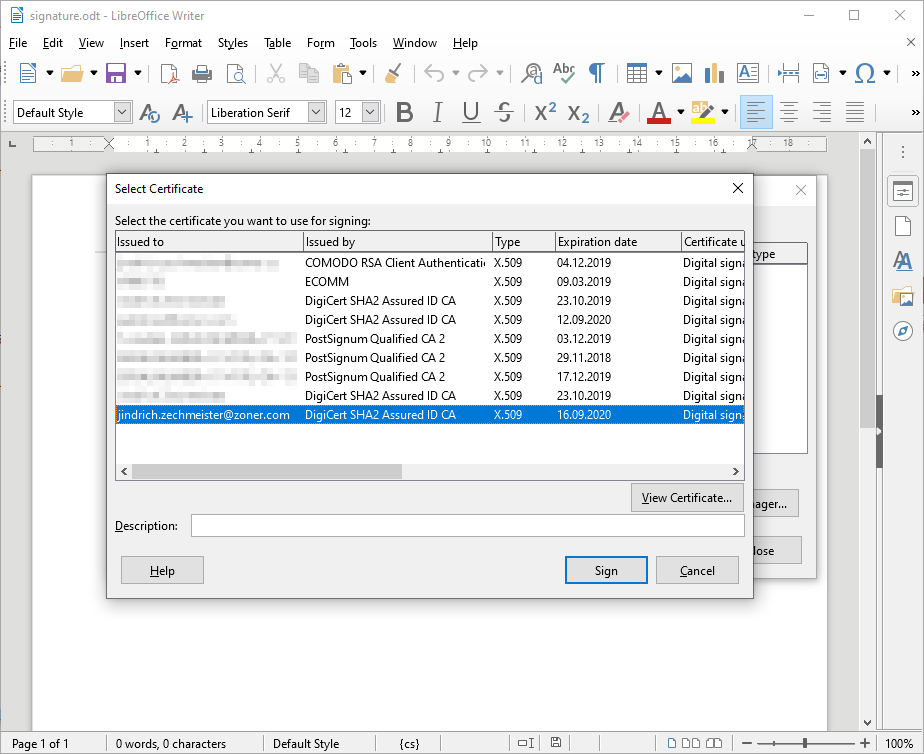This screenshot has height=754, width=924.
Task: Toggle Strikethrough formatting
Action: [x=504, y=113]
